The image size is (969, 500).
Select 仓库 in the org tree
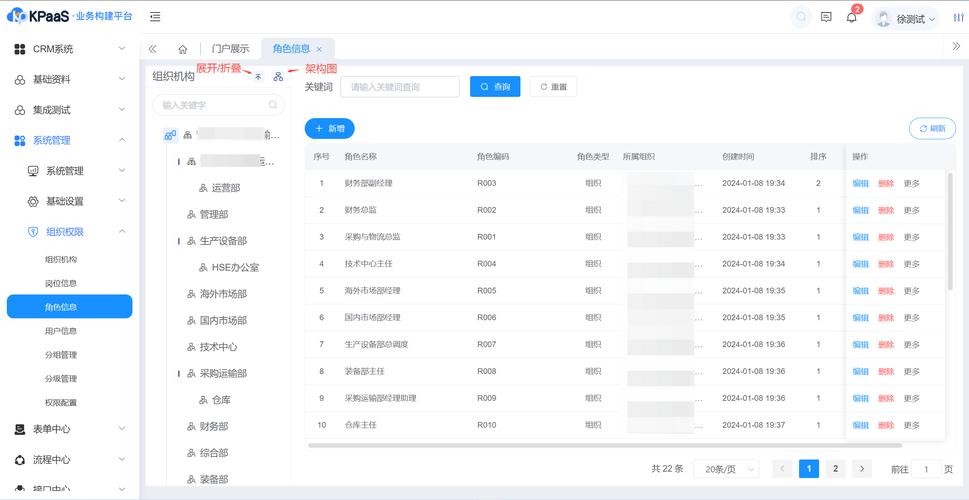[x=221, y=400]
